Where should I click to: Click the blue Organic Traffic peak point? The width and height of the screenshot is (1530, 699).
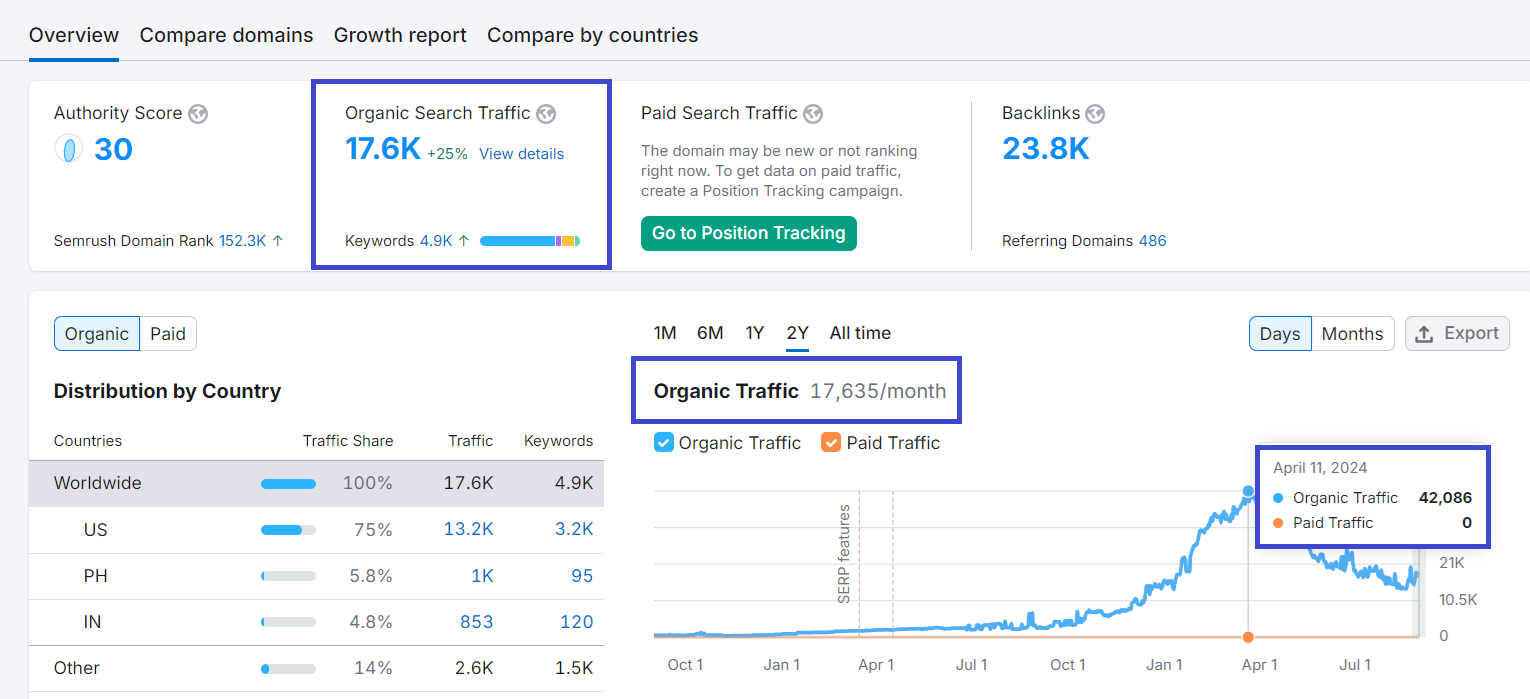[x=1248, y=491]
